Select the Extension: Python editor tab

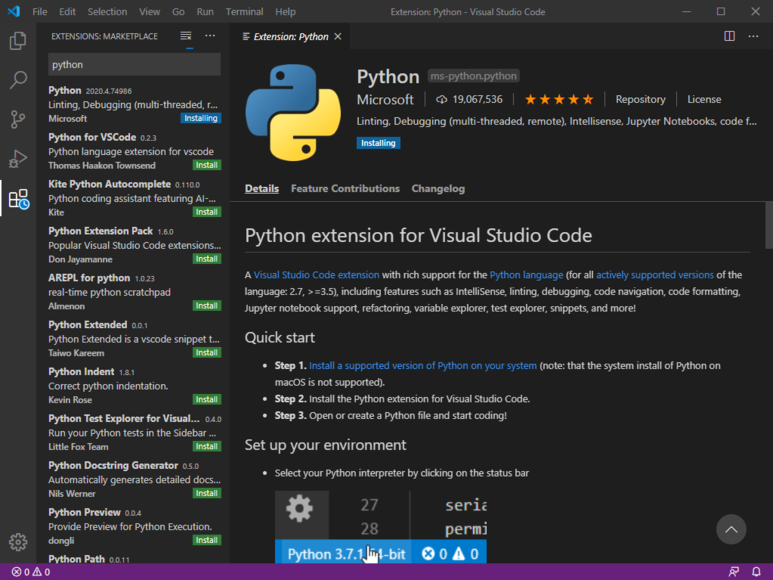point(290,36)
